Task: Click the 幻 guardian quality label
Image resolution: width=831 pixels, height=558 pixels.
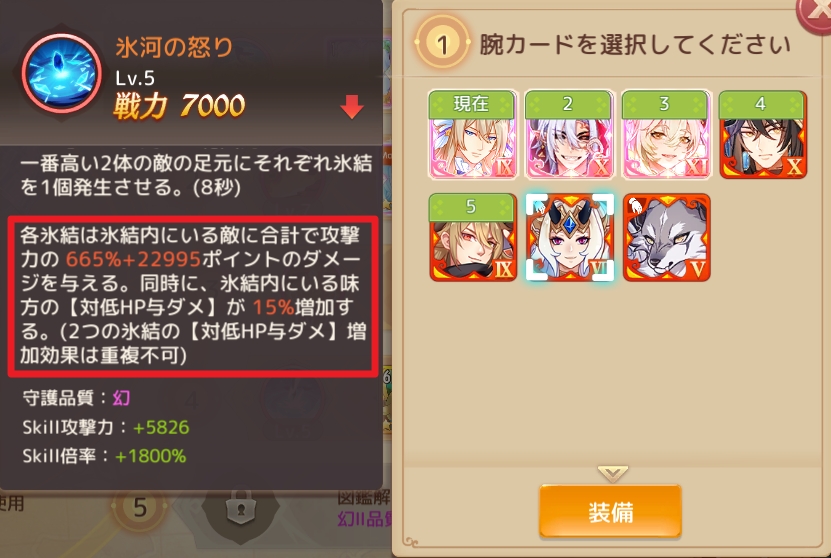Action: [x=121, y=397]
